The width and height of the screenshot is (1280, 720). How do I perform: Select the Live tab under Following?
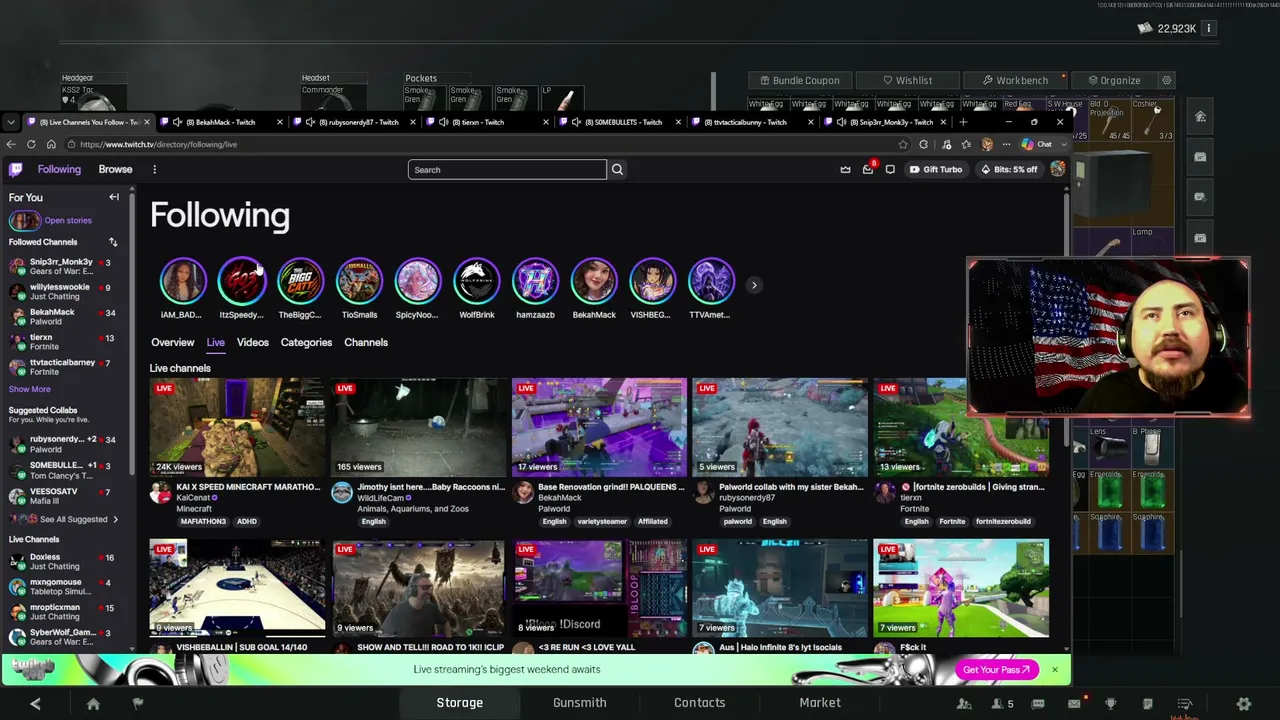point(215,342)
